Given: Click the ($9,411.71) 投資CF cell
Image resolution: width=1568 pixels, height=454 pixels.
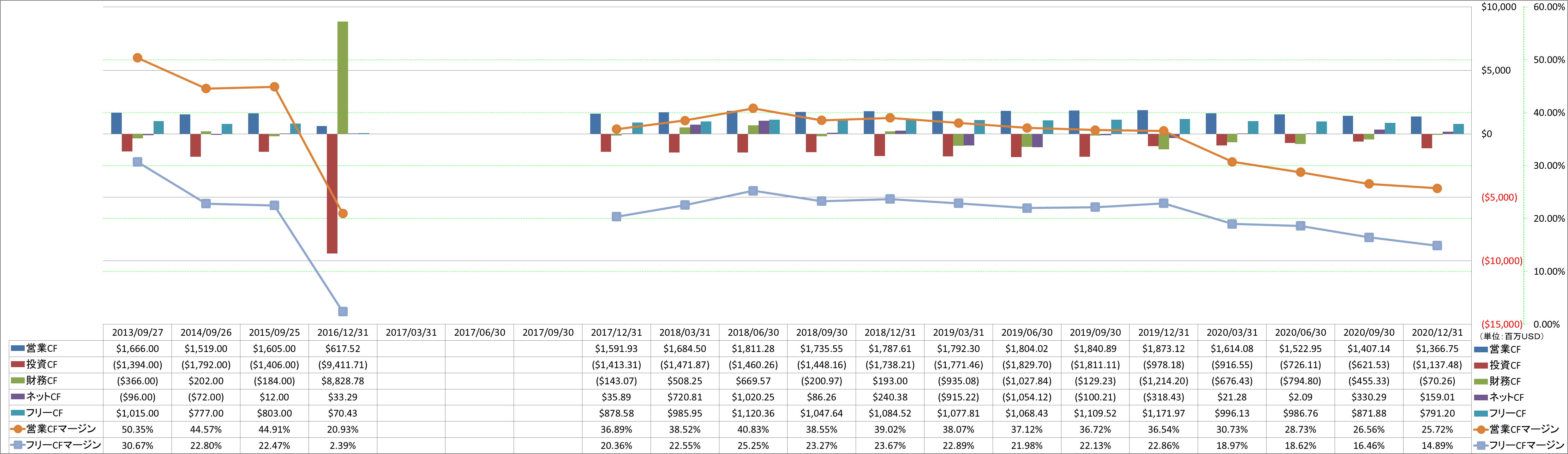Looking at the screenshot, I should [x=343, y=365].
